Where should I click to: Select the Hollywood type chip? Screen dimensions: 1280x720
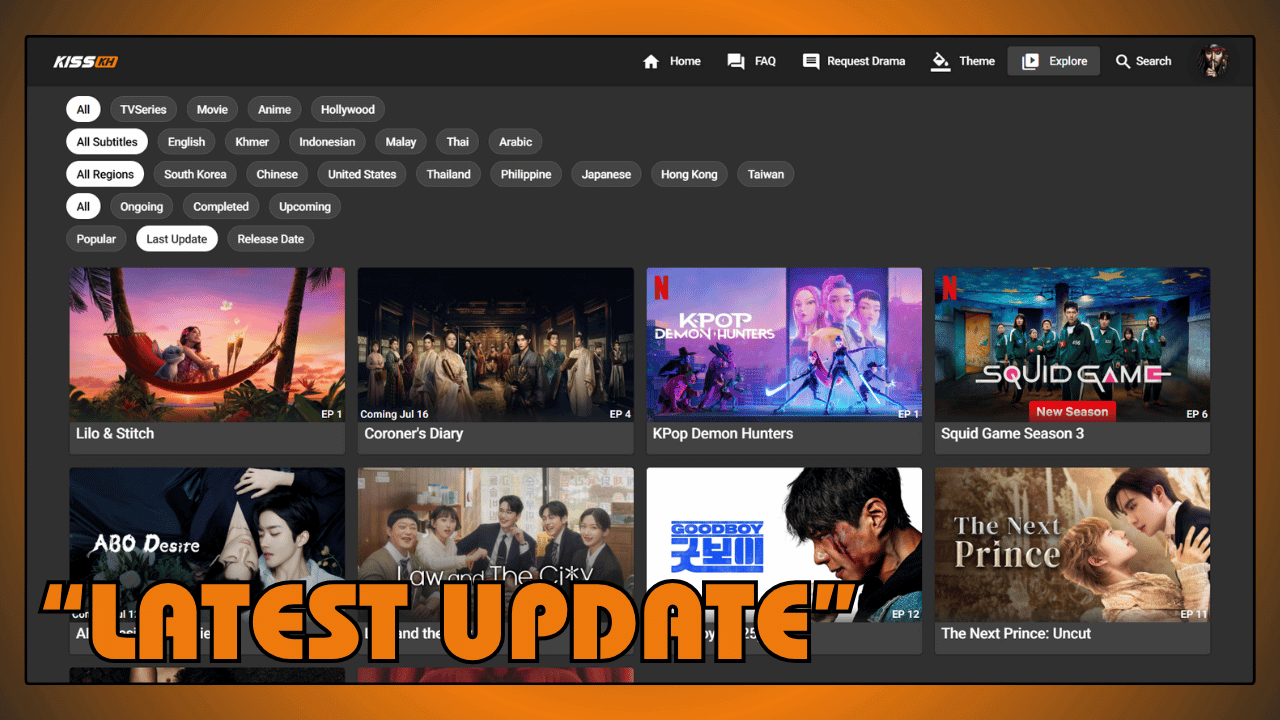[x=348, y=110]
